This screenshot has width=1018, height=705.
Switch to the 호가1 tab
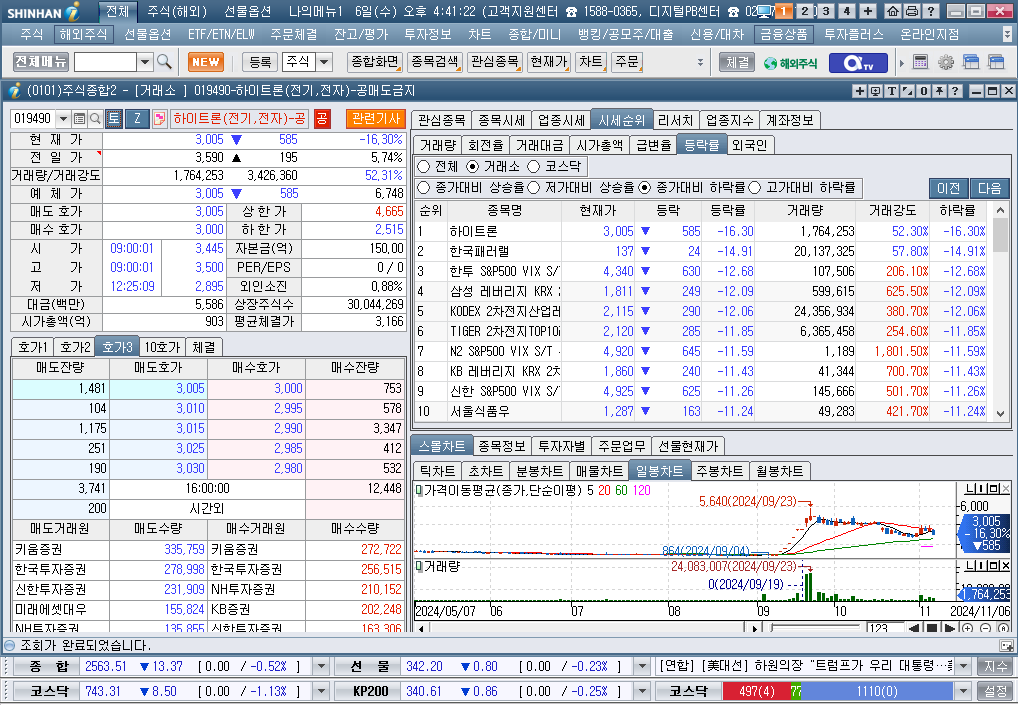32,347
